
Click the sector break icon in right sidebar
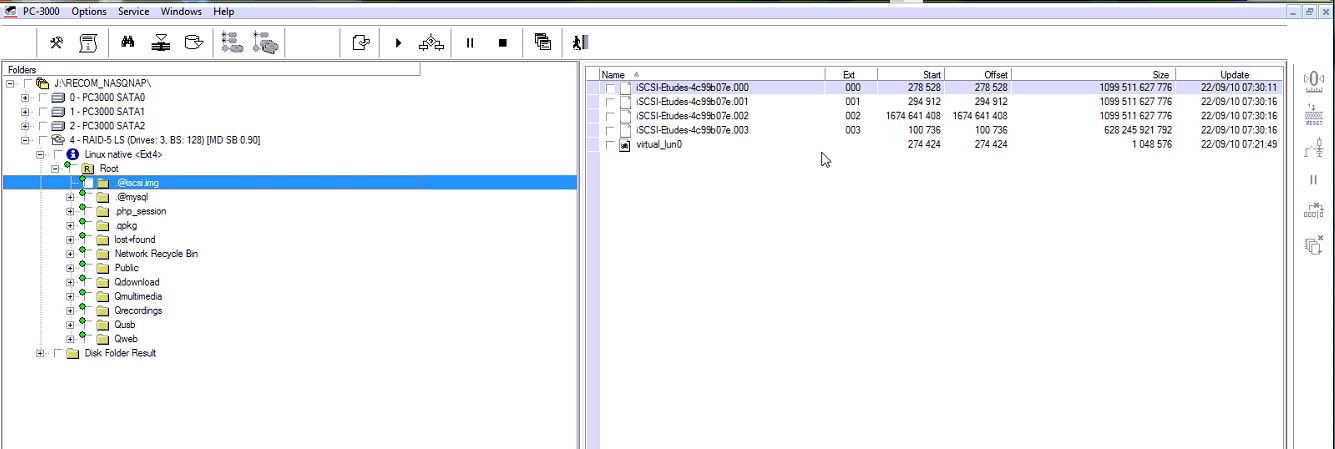click(1314, 211)
